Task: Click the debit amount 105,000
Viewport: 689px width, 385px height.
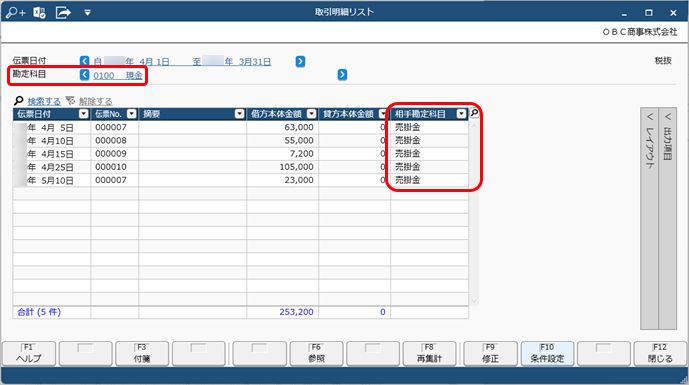Action: pyautogui.click(x=297, y=167)
